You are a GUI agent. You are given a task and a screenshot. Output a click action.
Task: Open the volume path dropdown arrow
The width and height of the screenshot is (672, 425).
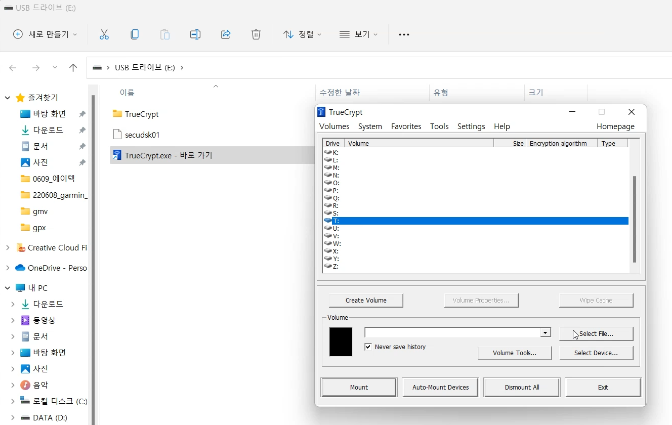click(545, 333)
